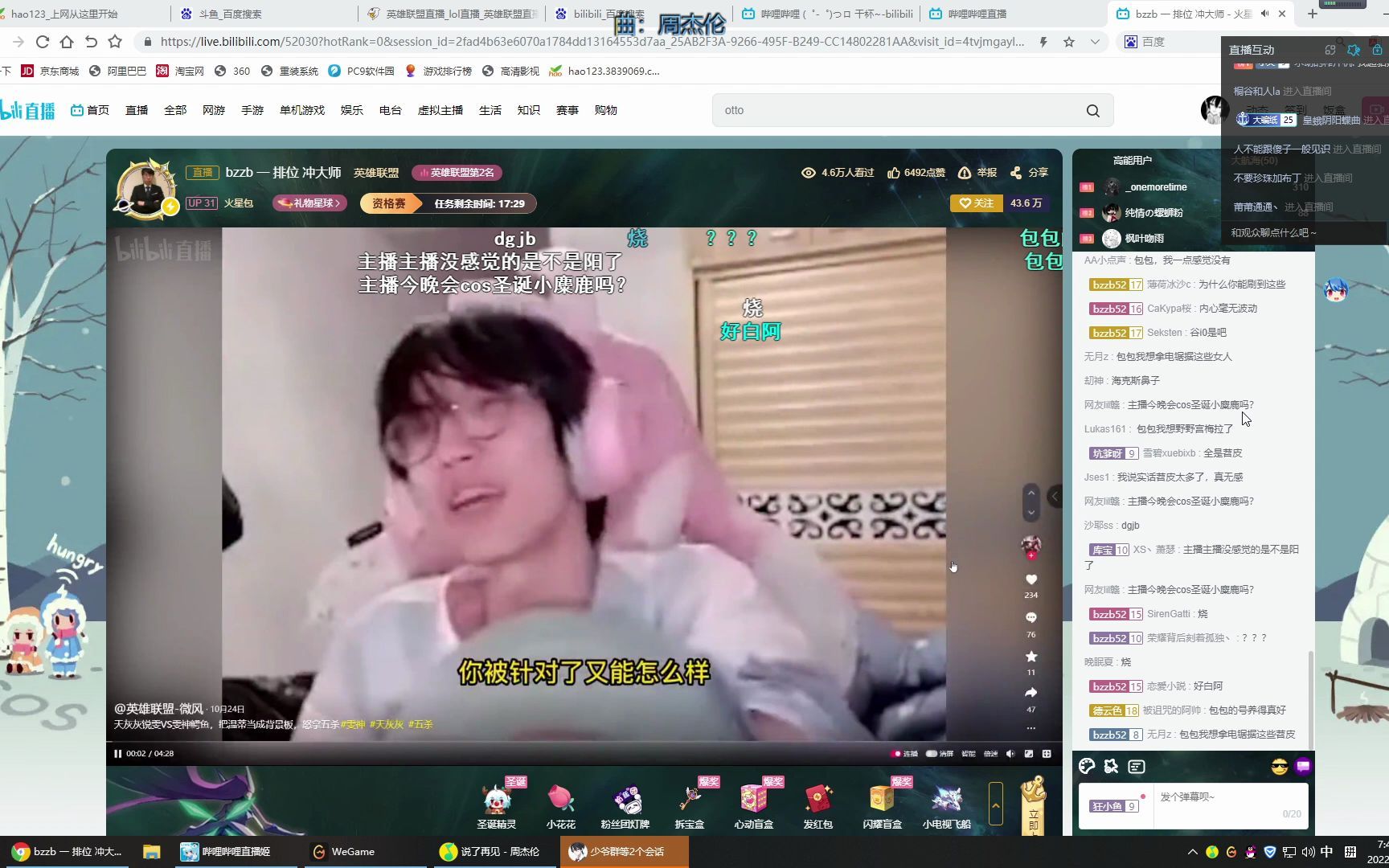Send 心动盲盒 gift
The image size is (1389, 868).
point(754,805)
